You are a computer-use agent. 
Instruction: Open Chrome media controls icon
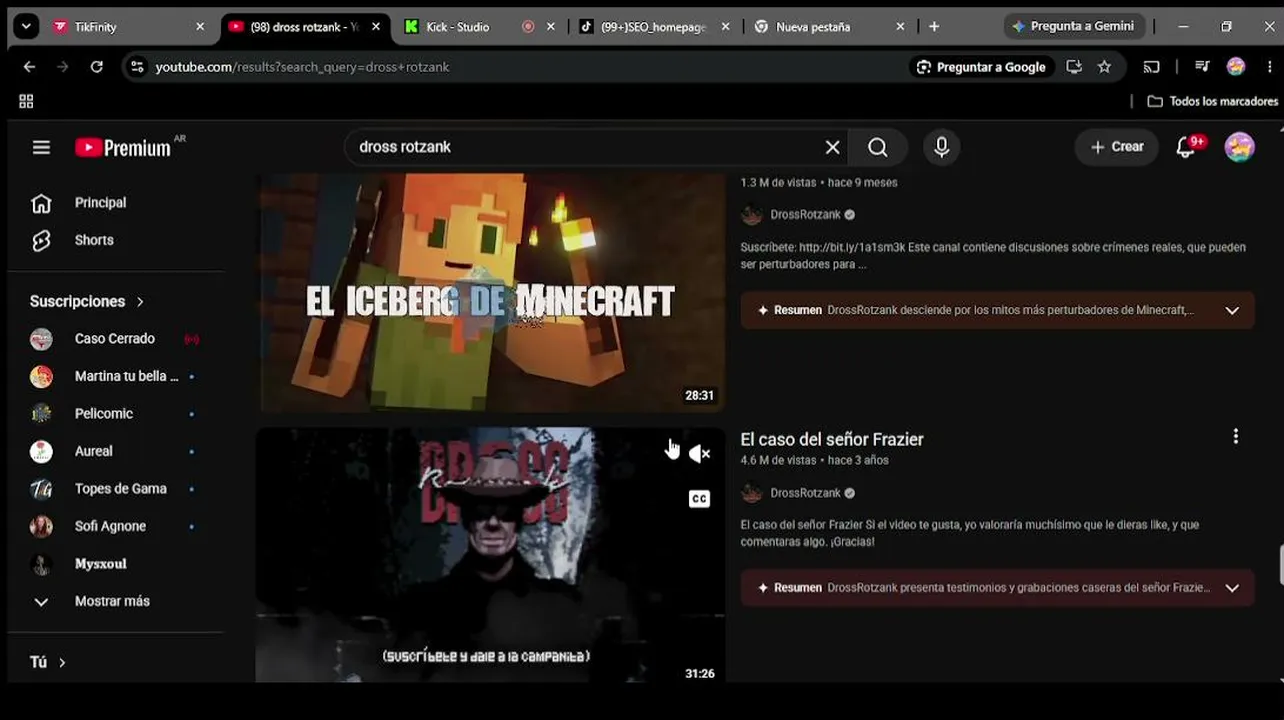point(1202,67)
